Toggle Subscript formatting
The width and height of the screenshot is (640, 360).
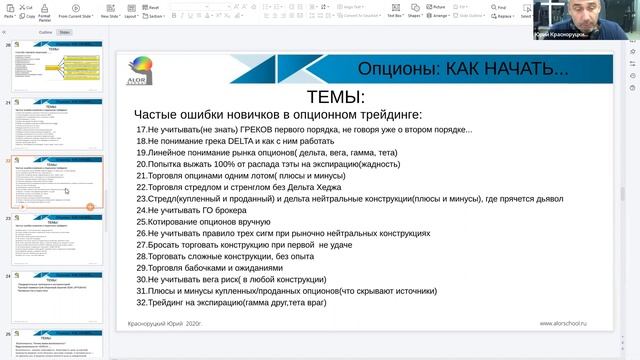pos(227,16)
